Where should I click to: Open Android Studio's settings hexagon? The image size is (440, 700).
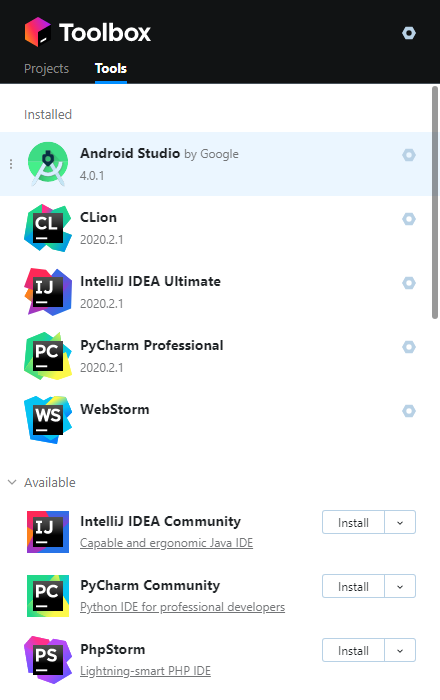click(x=409, y=155)
